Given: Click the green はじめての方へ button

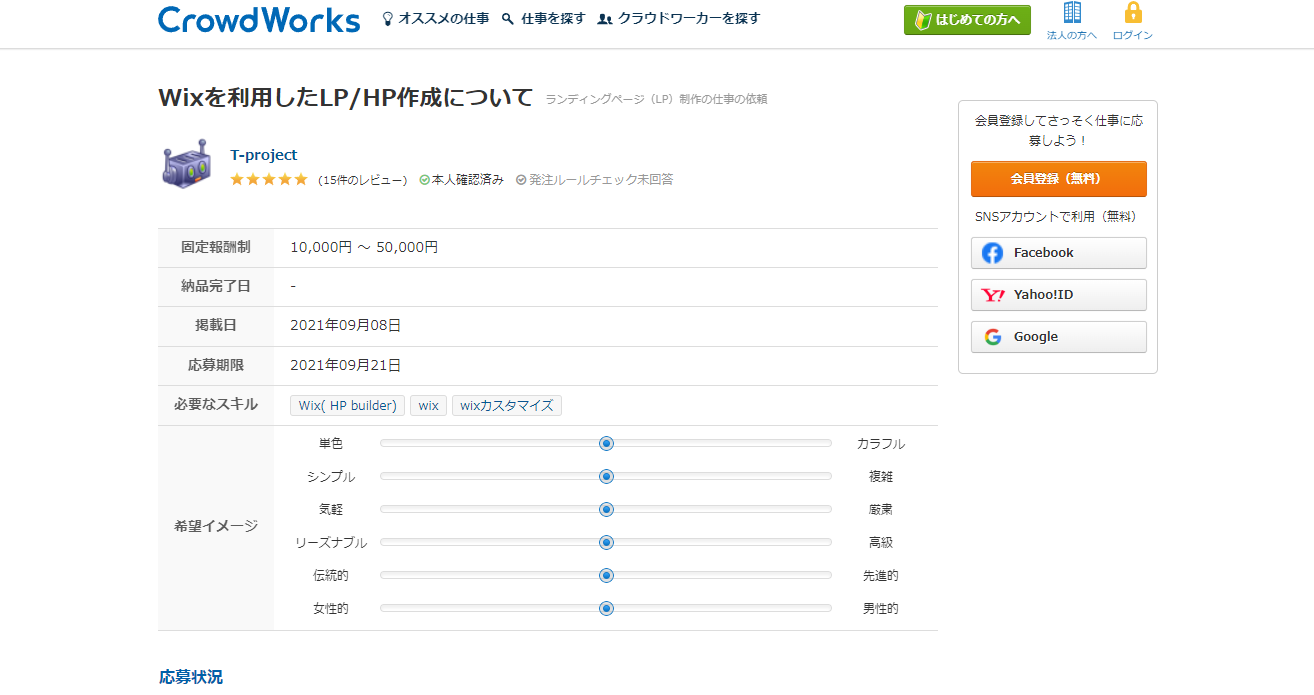Looking at the screenshot, I should point(967,20).
